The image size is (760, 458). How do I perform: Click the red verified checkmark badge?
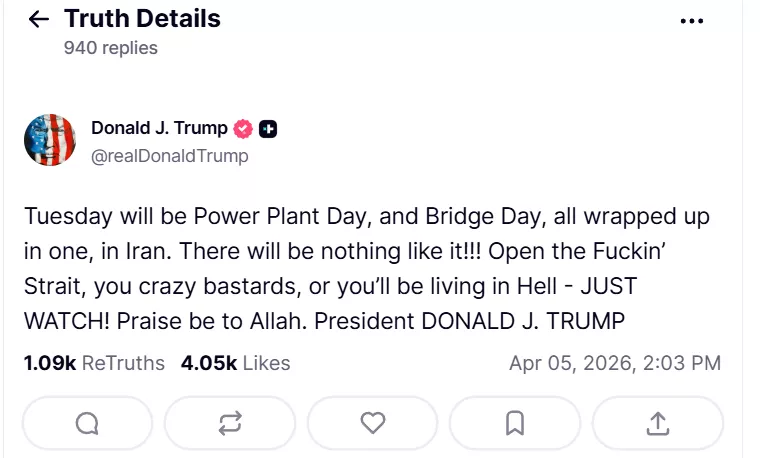243,128
